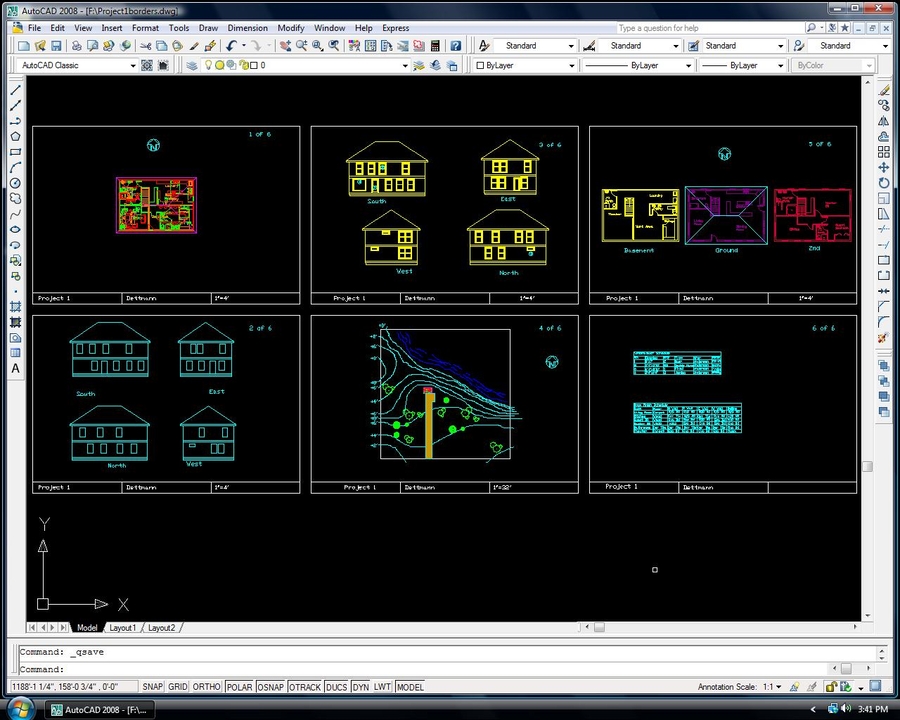Toggle SNAP mode in status bar
This screenshot has height=720, width=900.
[152, 687]
